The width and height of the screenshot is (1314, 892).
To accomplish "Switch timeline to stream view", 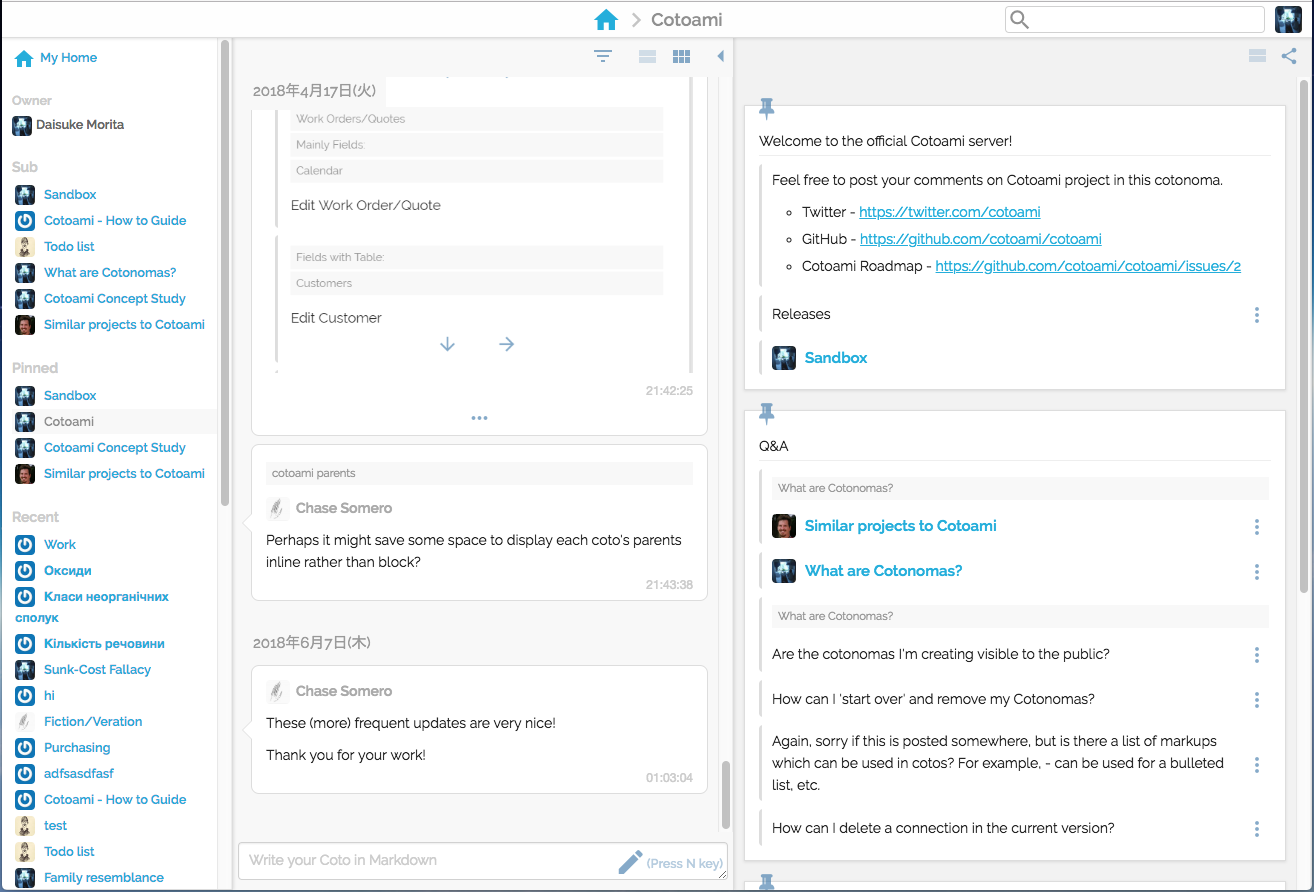I will (647, 57).
